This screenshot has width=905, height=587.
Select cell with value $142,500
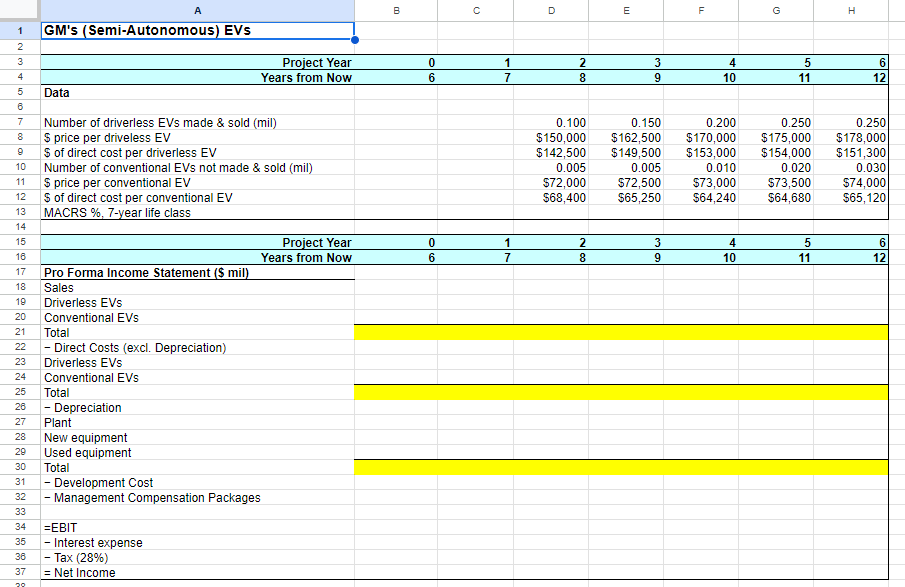pos(551,152)
